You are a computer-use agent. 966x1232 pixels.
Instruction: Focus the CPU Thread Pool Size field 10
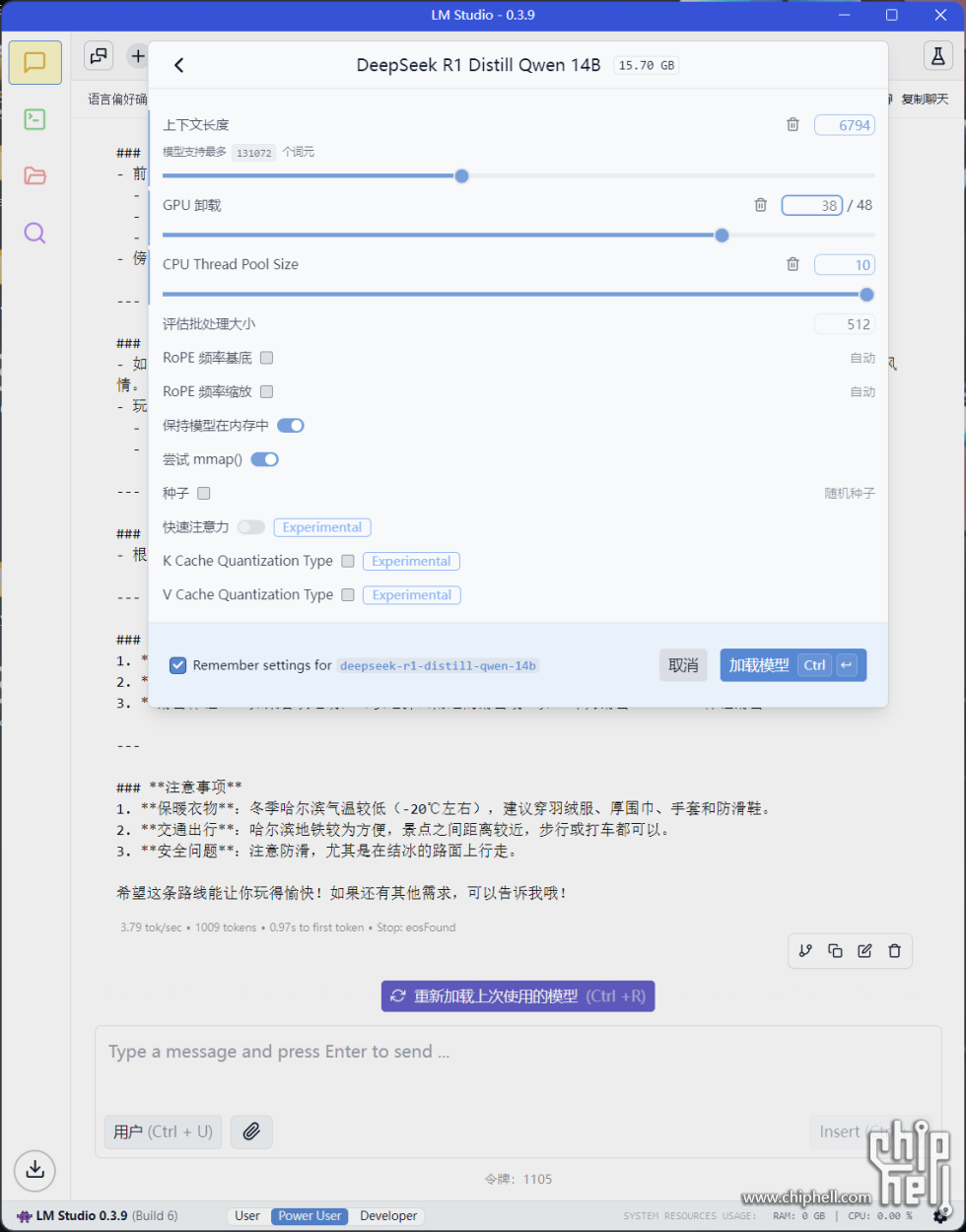(845, 264)
